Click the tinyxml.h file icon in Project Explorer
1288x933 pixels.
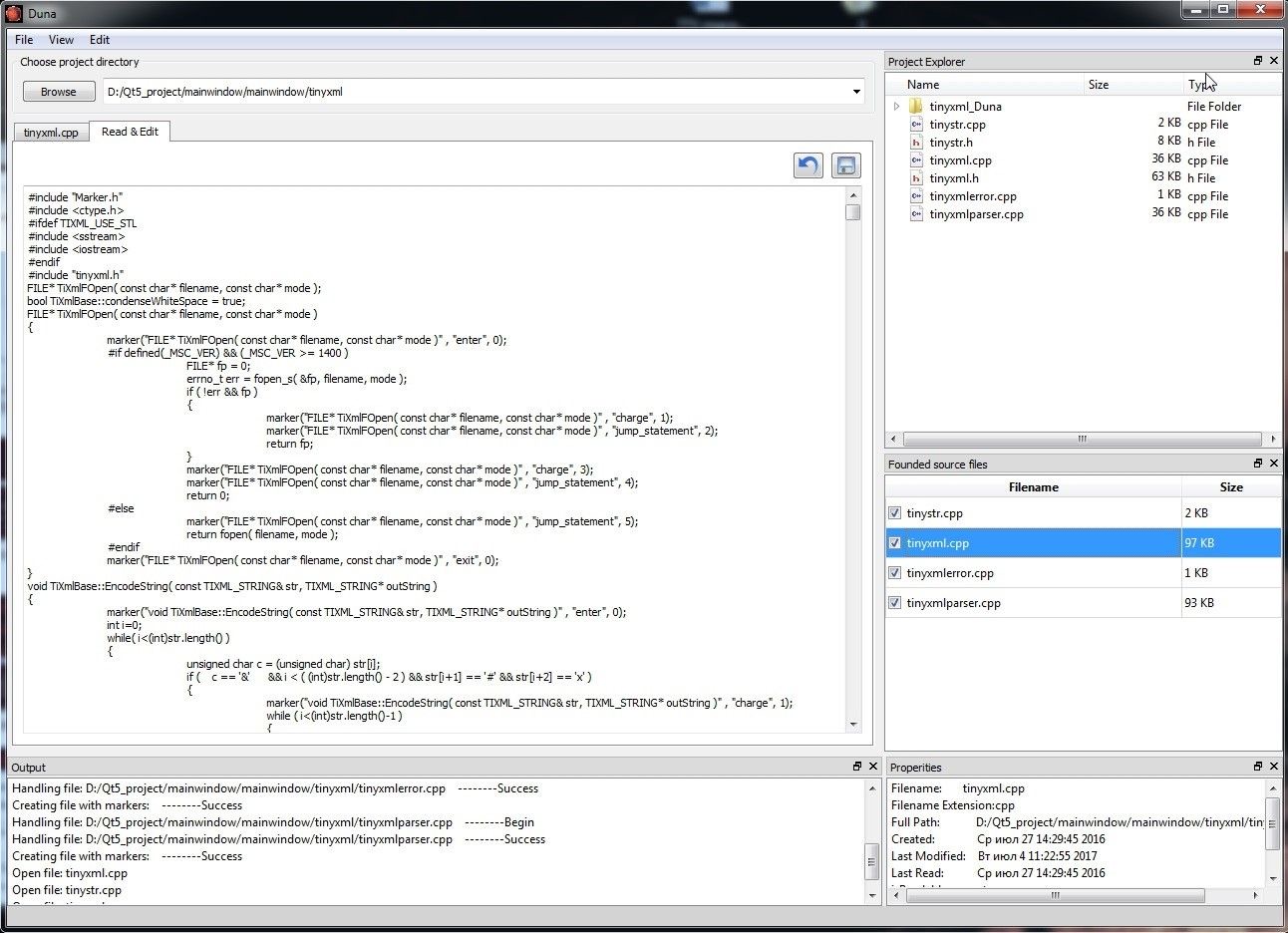[916, 178]
